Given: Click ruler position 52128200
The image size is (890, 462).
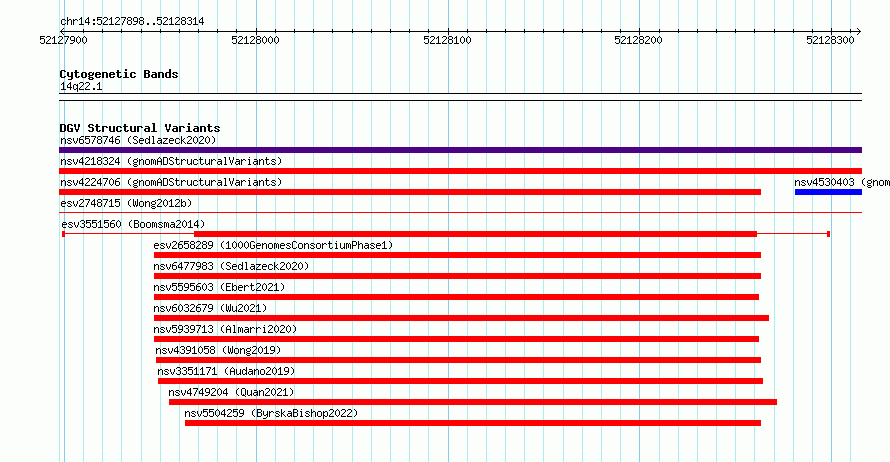Looking at the screenshot, I should point(639,40).
